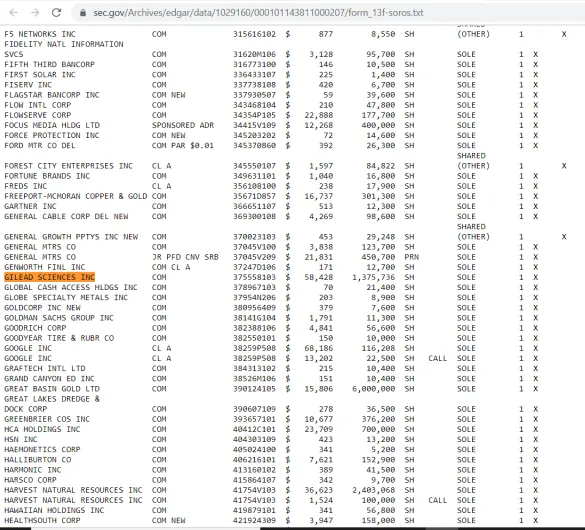Click the browser back arrow
This screenshot has height=530, width=585.
pyautogui.click(x=13, y=13)
